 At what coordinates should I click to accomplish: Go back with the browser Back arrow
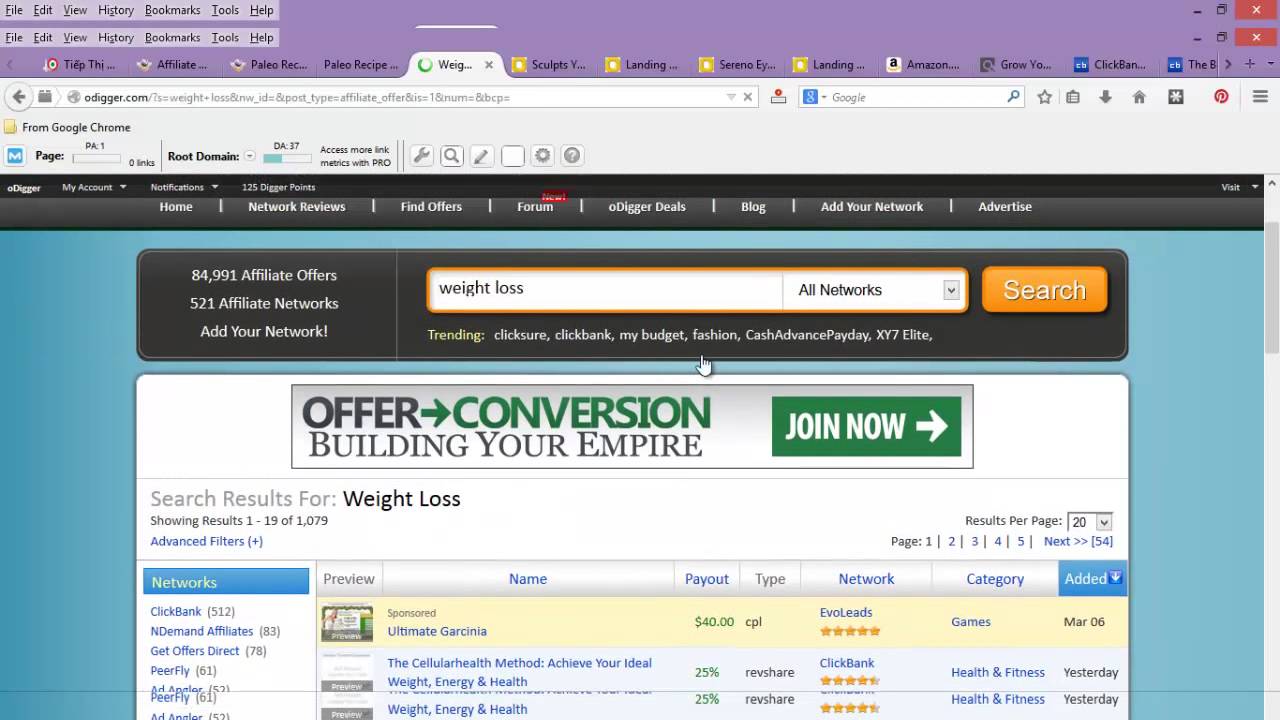[x=19, y=97]
